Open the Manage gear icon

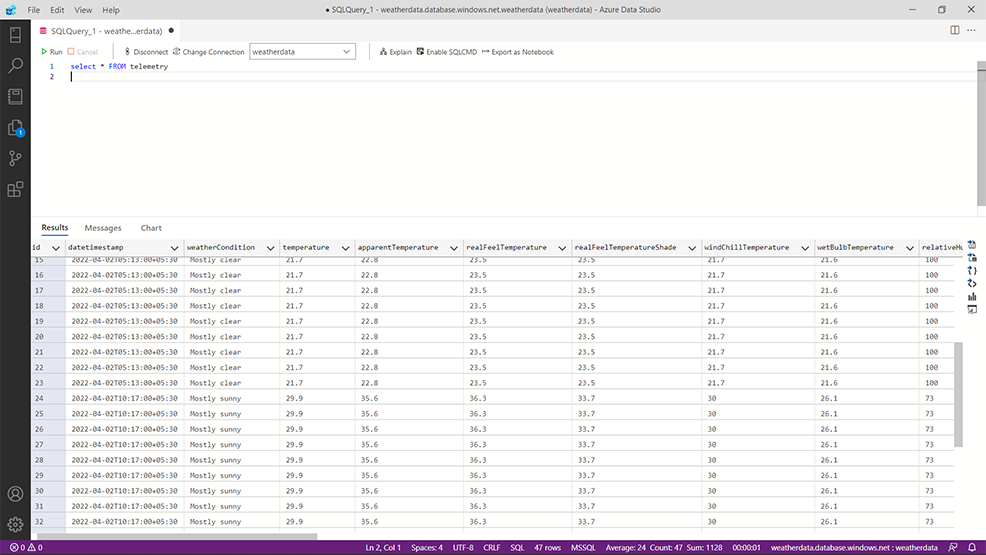pos(15,524)
